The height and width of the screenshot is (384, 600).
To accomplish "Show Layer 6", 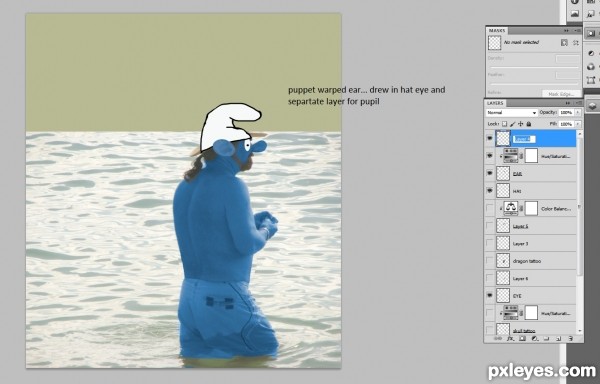I will [x=490, y=278].
